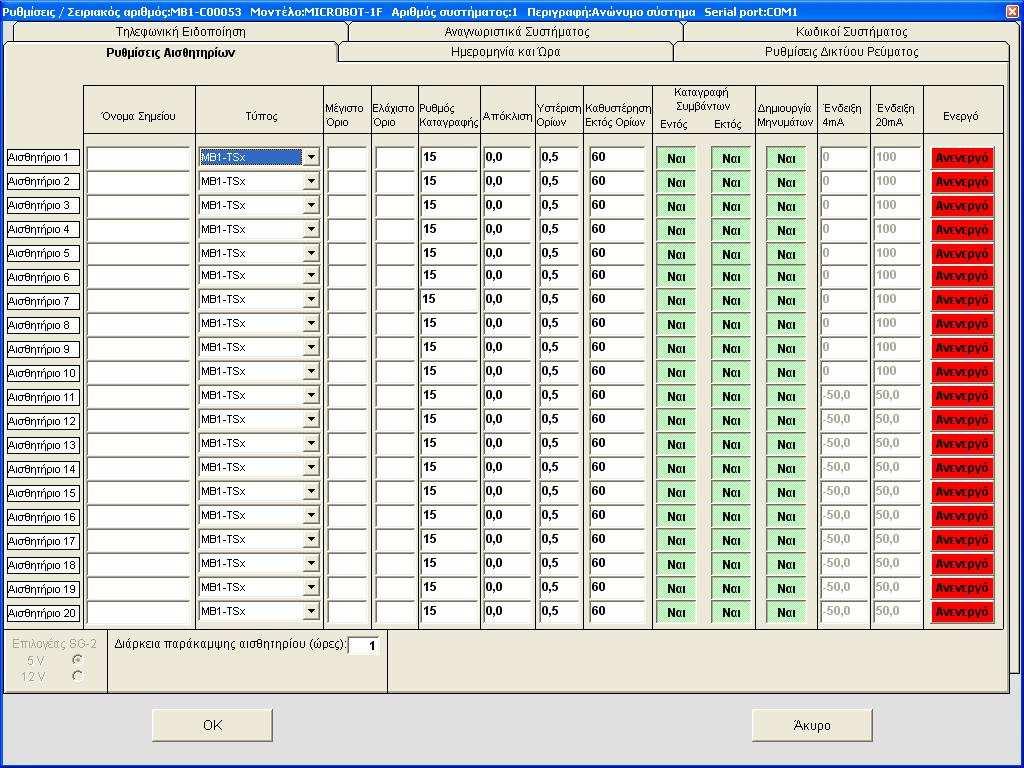This screenshot has width=1024, height=768.
Task: Switch to Αναγνωριστικά Συστήματος tab
Action: 517,31
